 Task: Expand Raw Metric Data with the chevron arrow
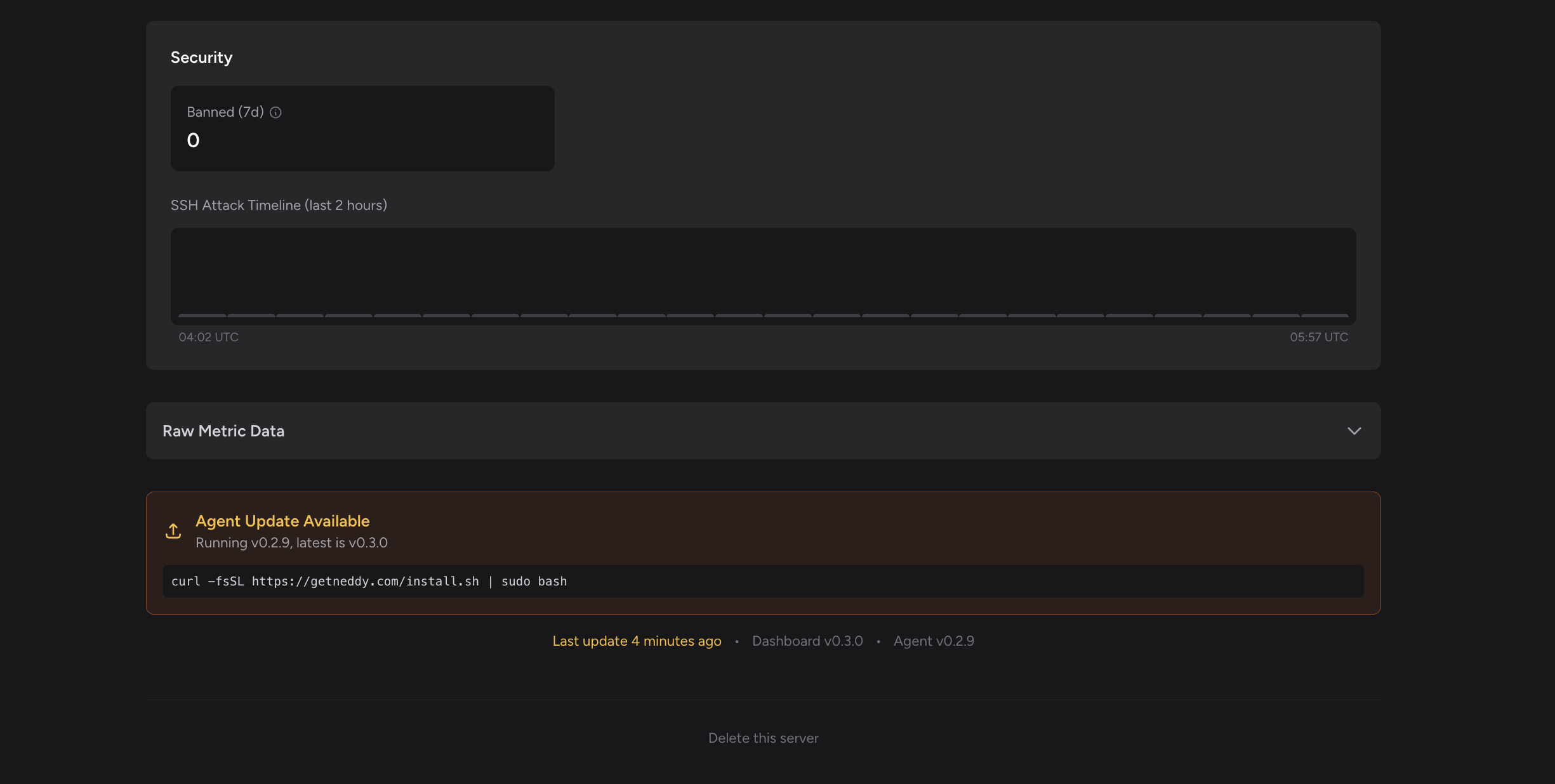[x=1354, y=431]
